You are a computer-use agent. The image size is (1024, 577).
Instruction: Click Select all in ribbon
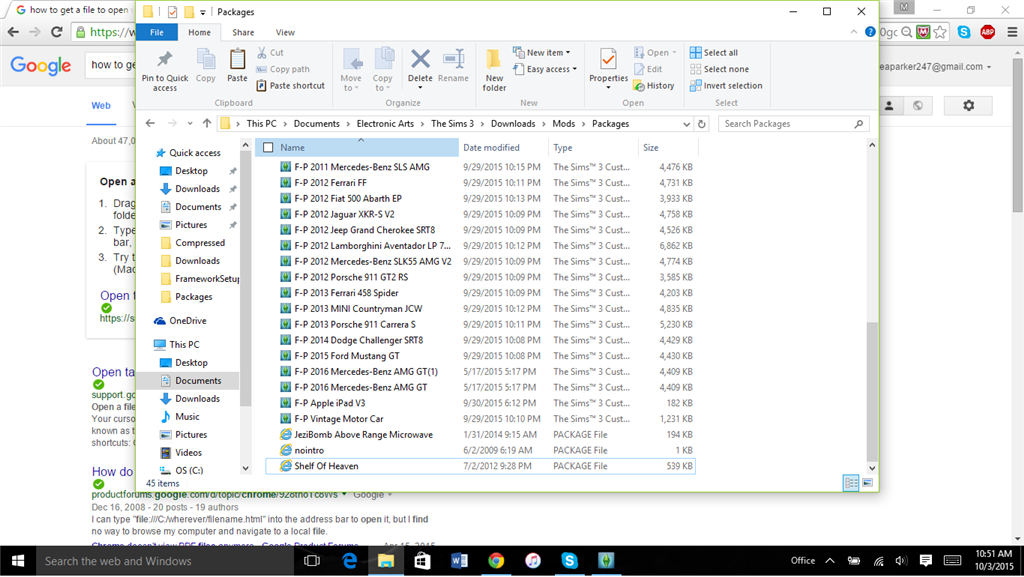714,52
